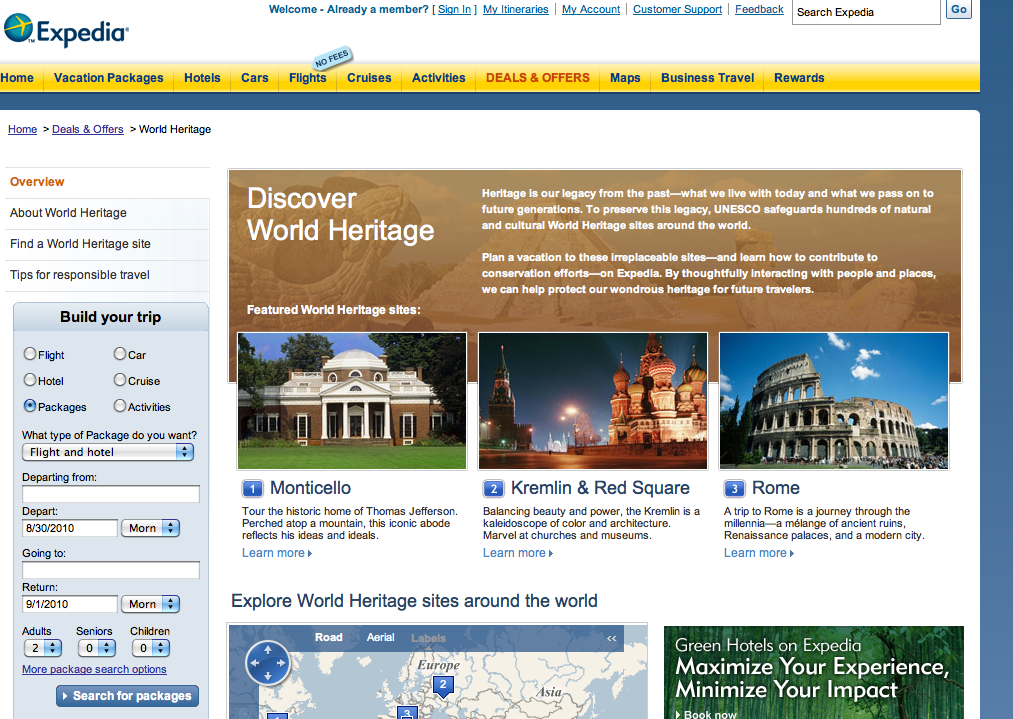Open the Depart time dropdown beside 8/30/2010
This screenshot has width=1013, height=719.
pos(150,528)
